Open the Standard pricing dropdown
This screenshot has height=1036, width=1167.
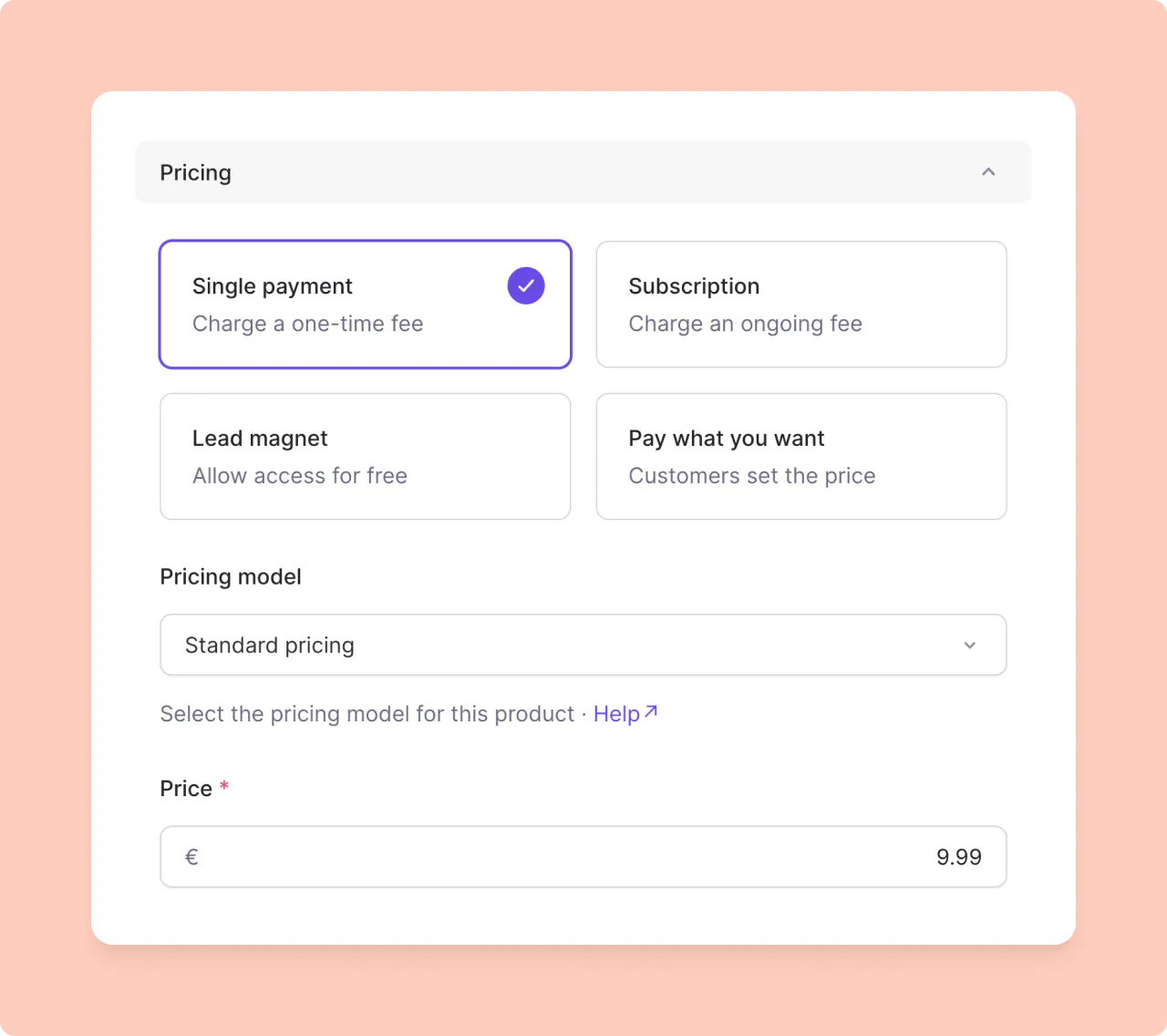583,645
